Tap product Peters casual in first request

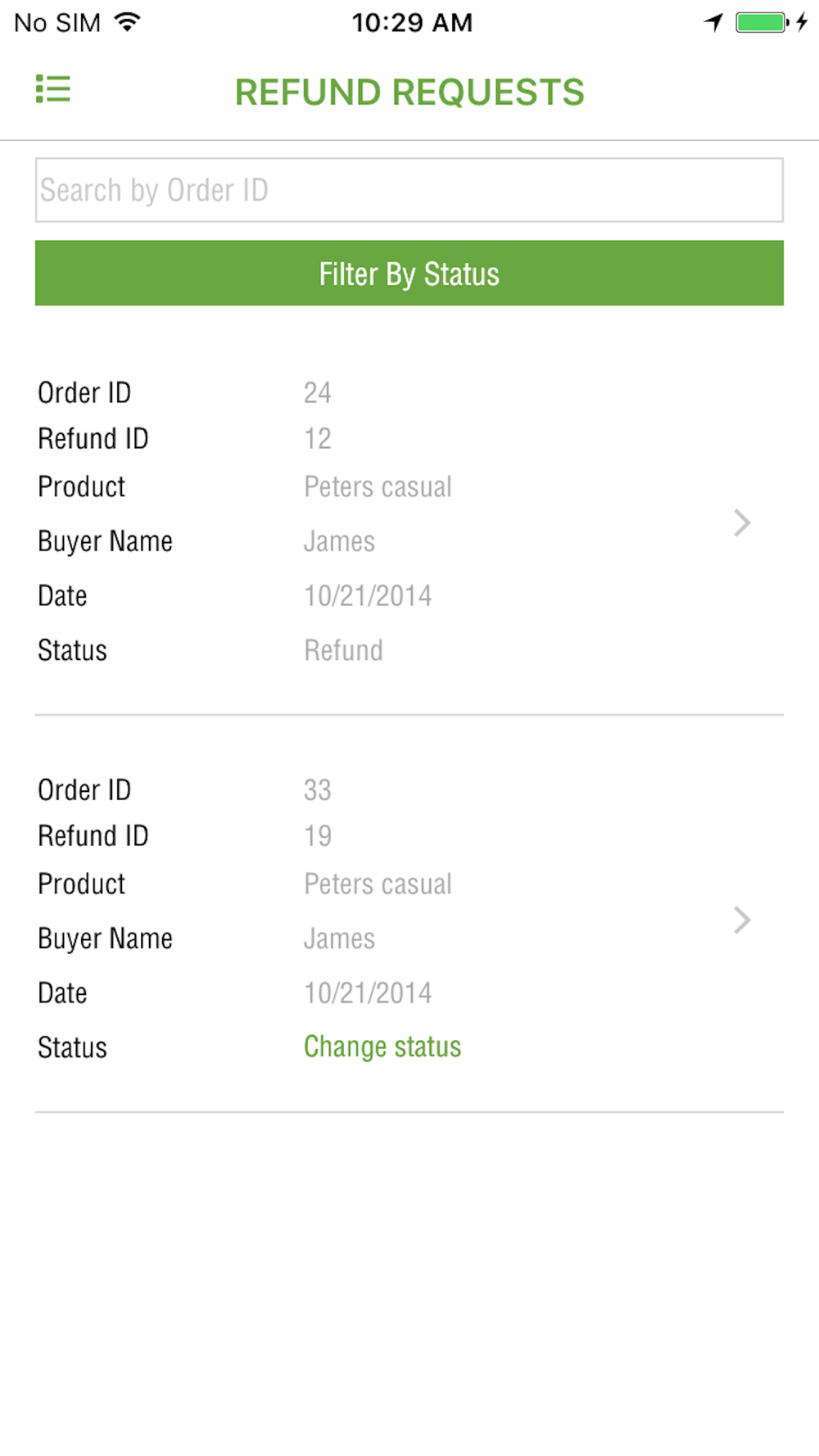378,486
